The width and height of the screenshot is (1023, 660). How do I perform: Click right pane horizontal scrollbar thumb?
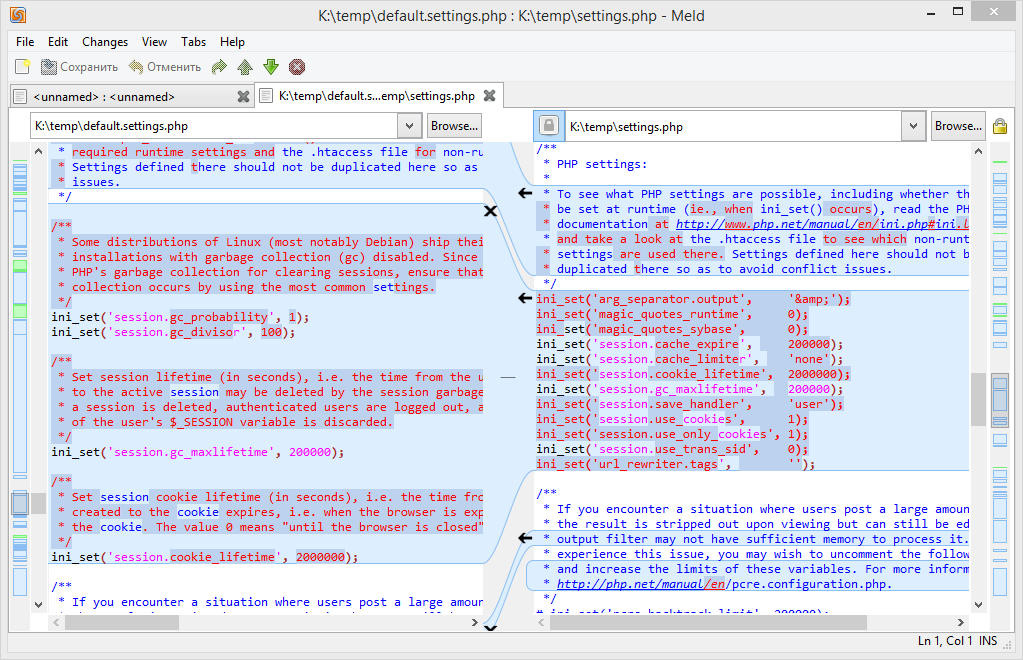708,623
